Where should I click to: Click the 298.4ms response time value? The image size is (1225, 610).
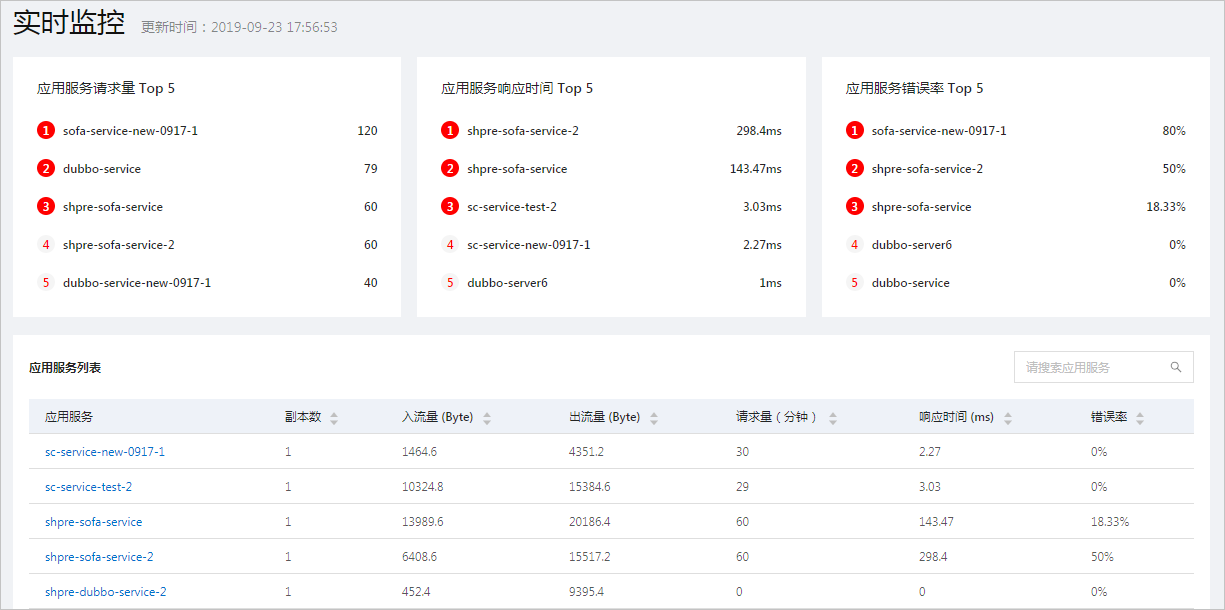tap(759, 131)
